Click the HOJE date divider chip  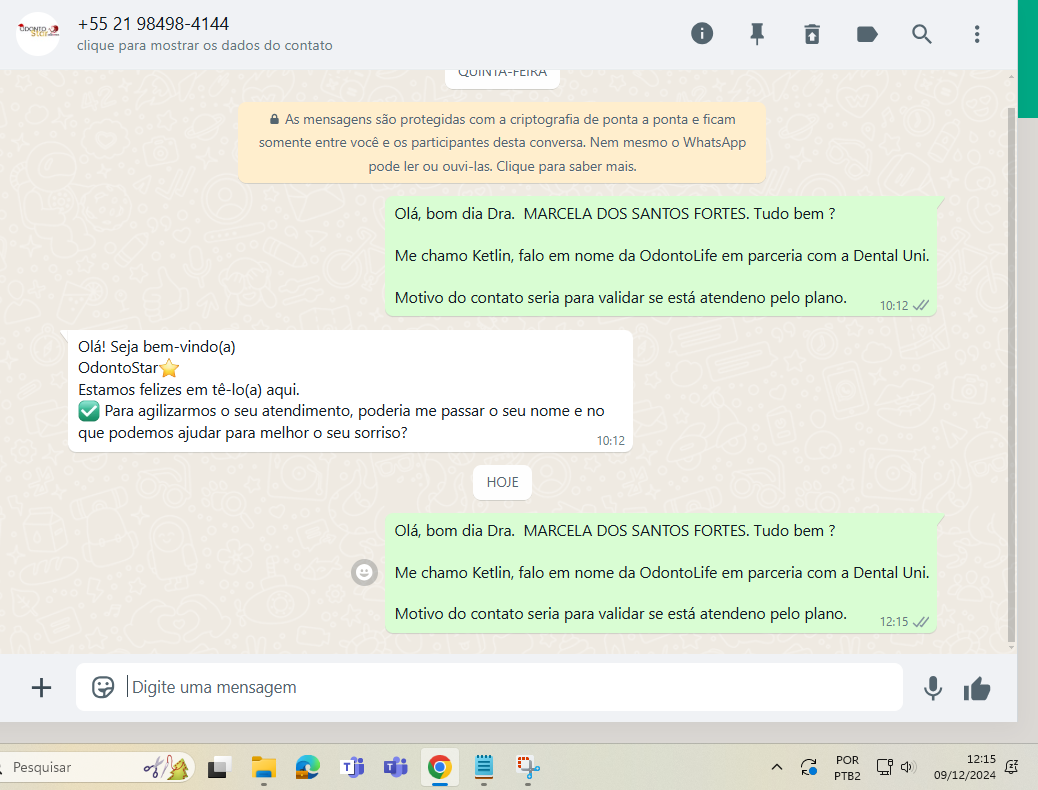point(502,482)
